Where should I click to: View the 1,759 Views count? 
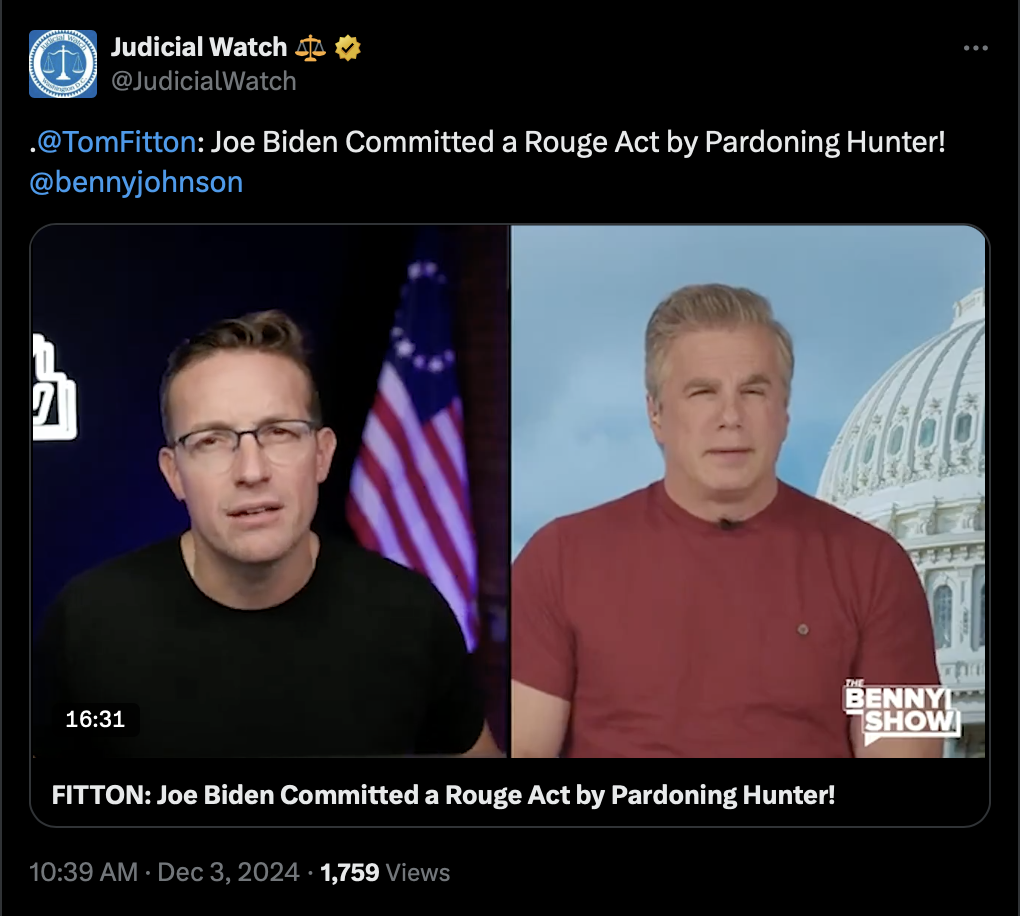pyautogui.click(x=385, y=872)
